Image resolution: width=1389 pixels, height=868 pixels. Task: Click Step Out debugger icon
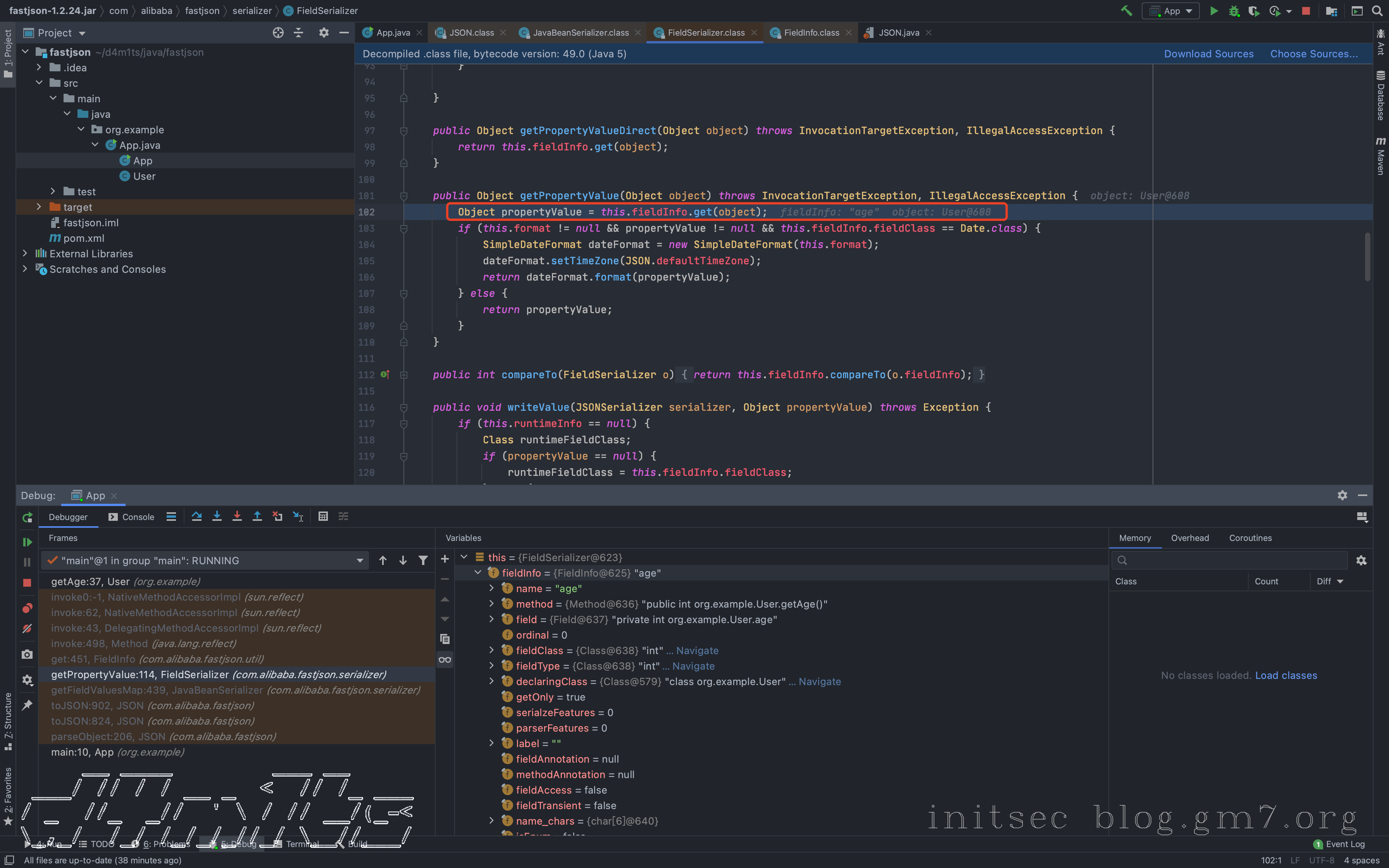point(257,516)
